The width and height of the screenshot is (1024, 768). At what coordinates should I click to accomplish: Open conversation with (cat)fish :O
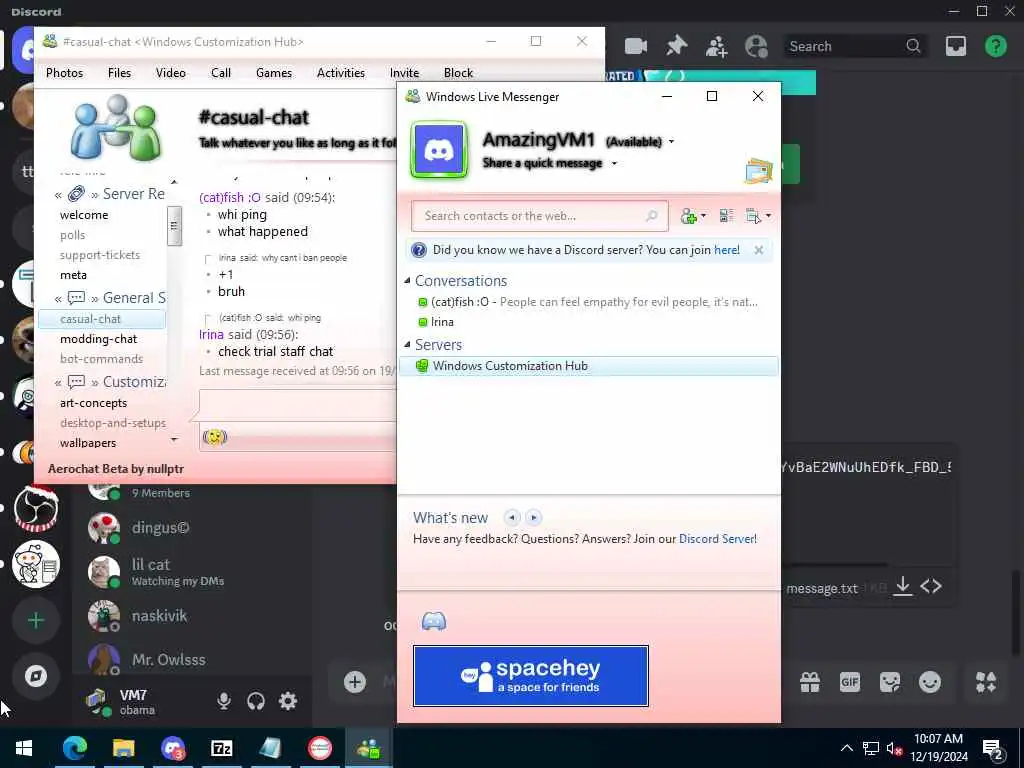(588, 302)
